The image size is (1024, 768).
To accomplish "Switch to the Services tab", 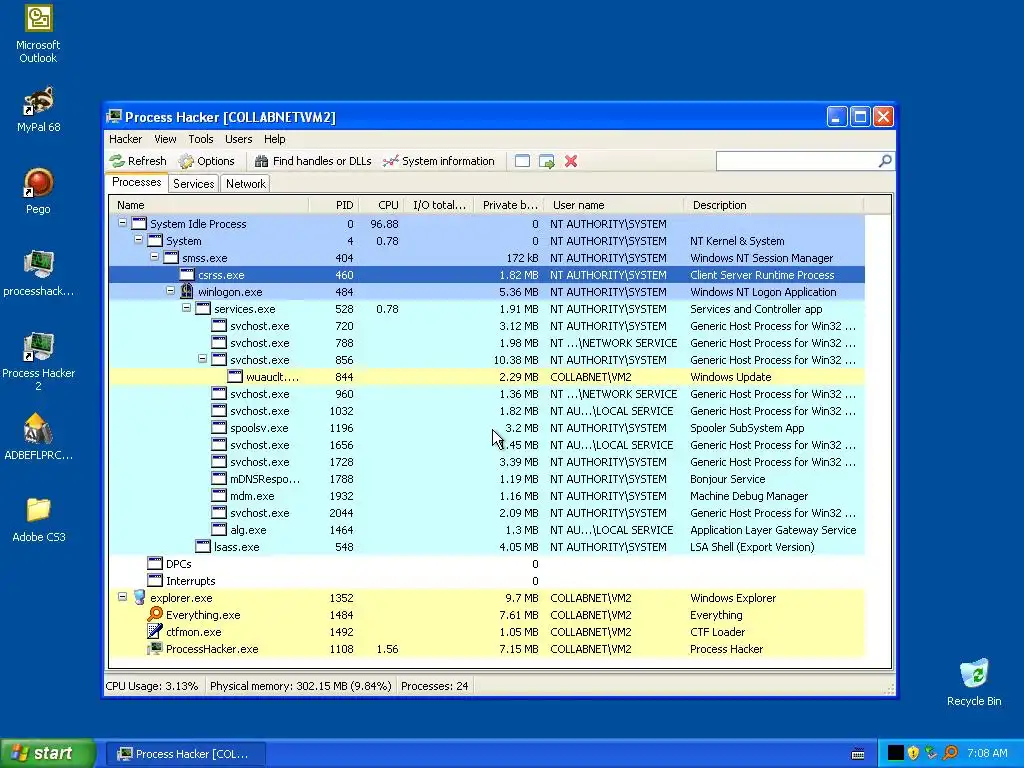I will (x=193, y=184).
